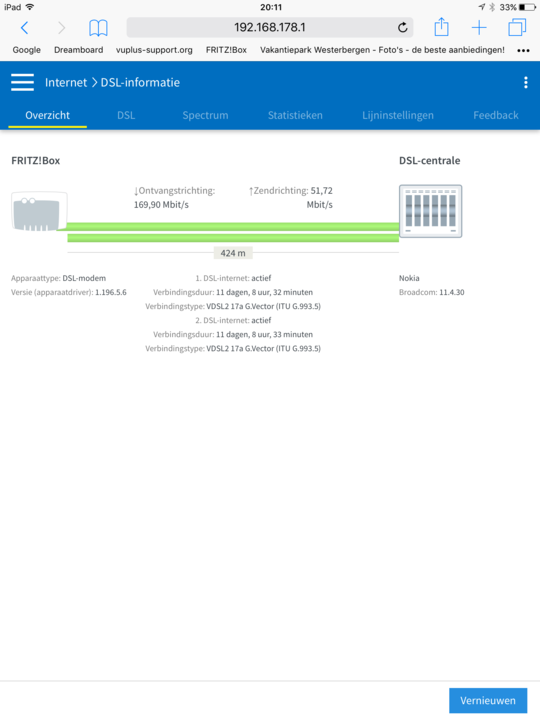
Task: Click the Internet breadcrumb in header
Action: (x=66, y=83)
